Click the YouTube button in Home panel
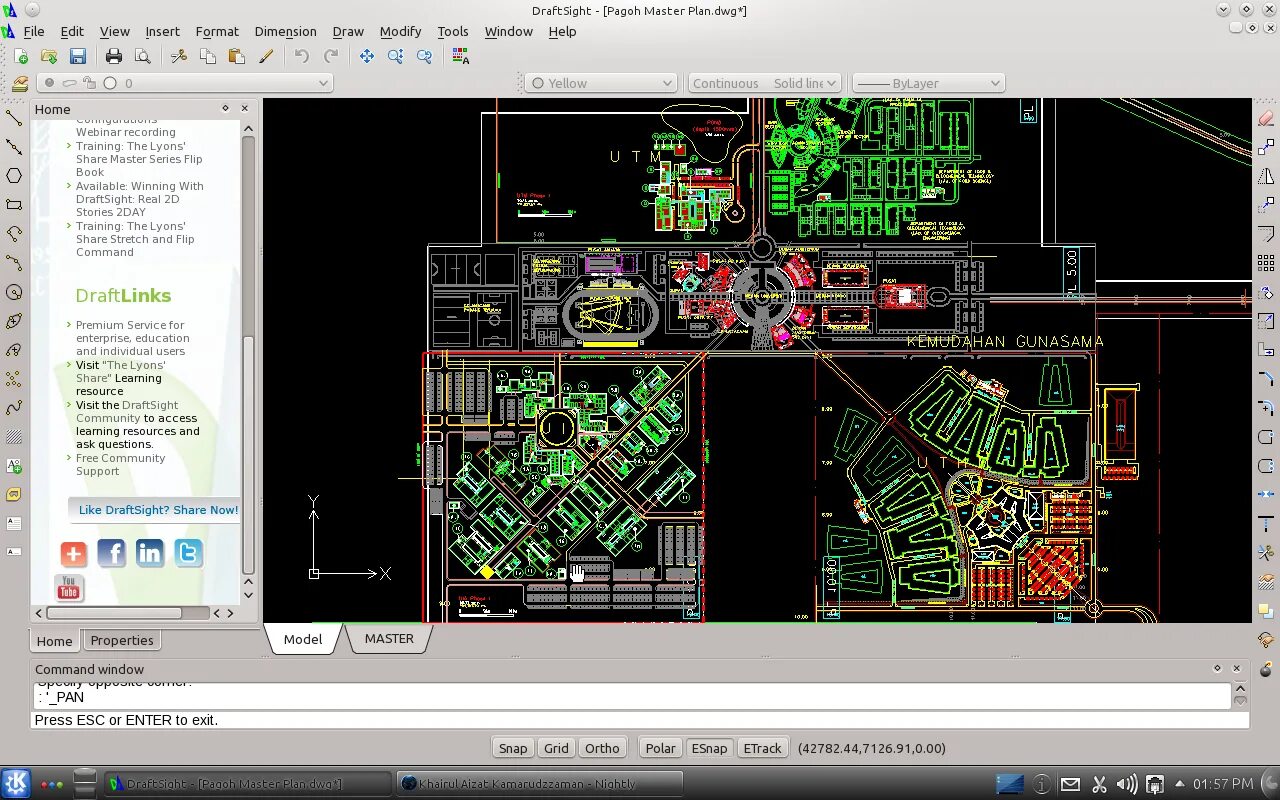This screenshot has height=800, width=1280. pyautogui.click(x=69, y=588)
